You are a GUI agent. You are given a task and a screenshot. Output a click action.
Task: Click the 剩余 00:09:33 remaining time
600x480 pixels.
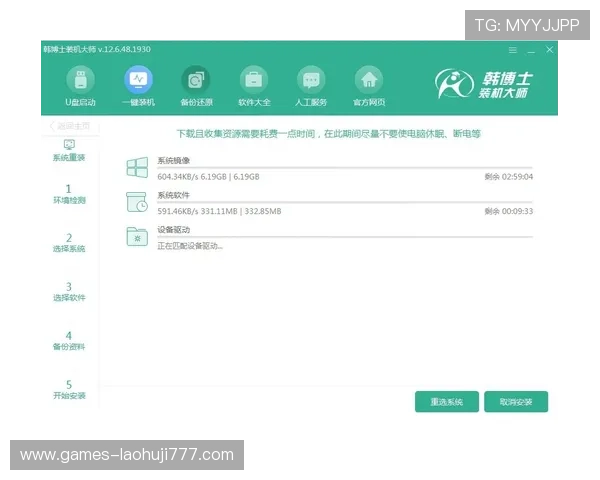[509, 211]
